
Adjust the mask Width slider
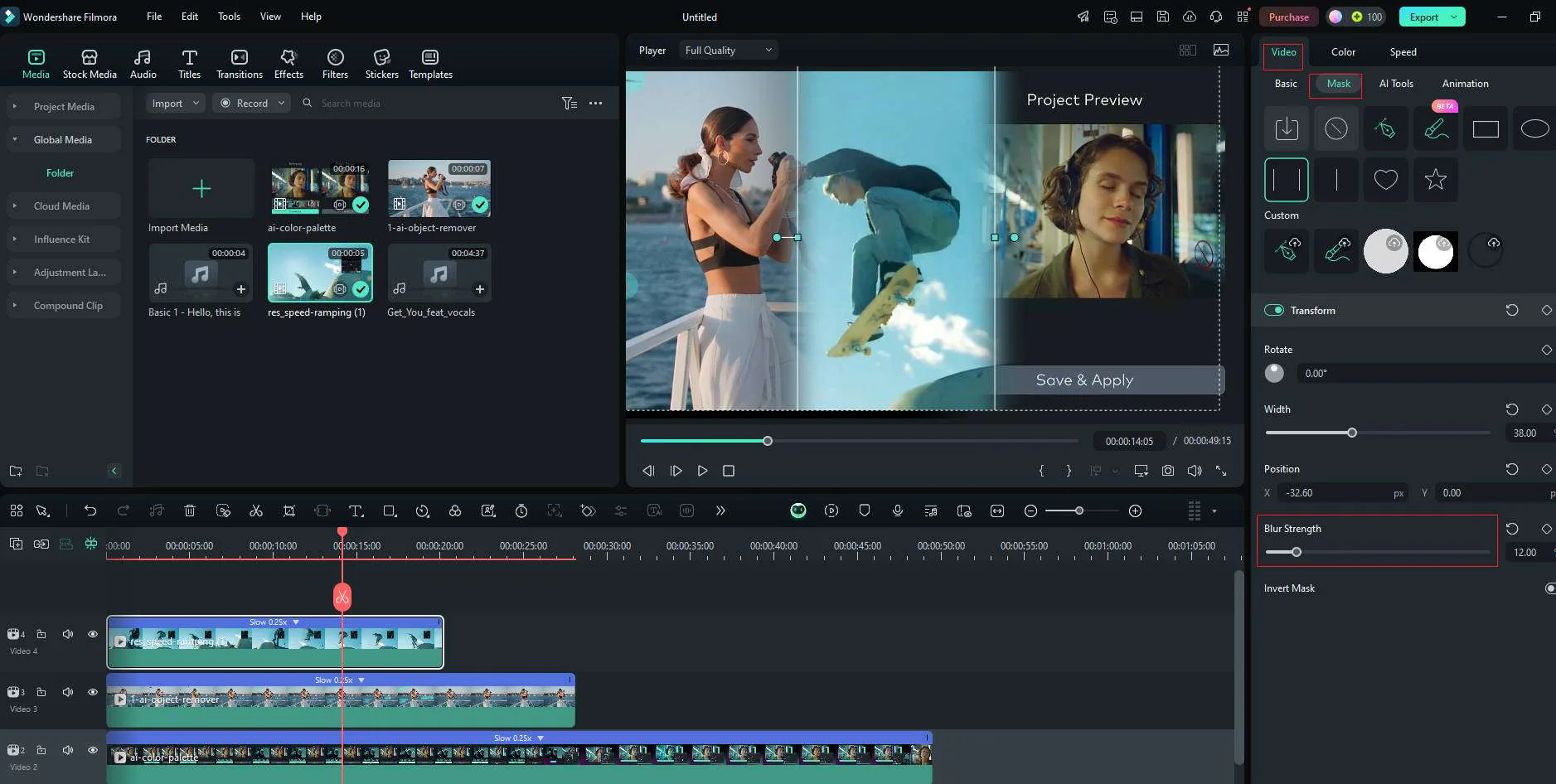point(1352,433)
